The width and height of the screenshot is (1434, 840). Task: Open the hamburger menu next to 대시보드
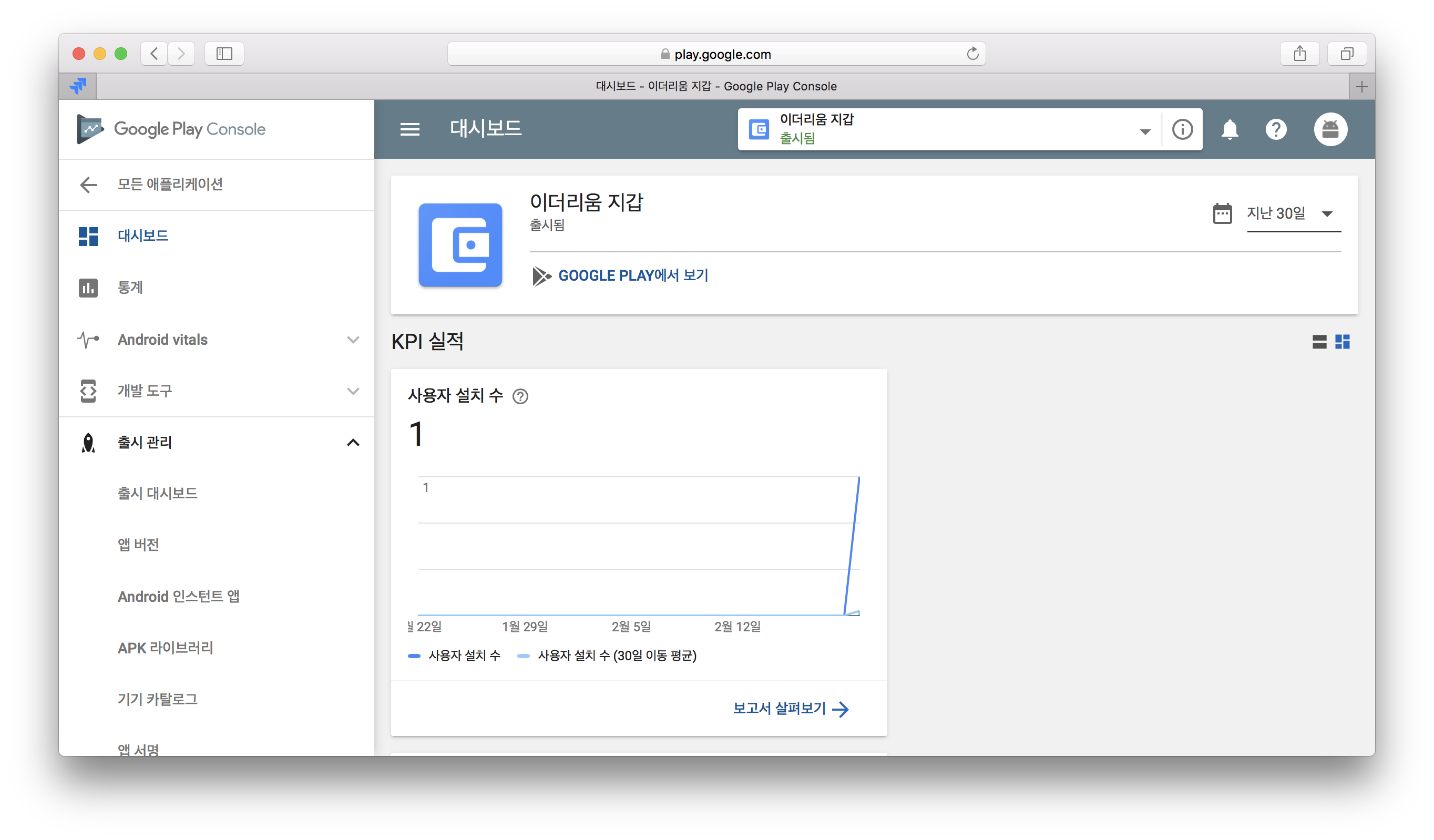click(x=409, y=129)
